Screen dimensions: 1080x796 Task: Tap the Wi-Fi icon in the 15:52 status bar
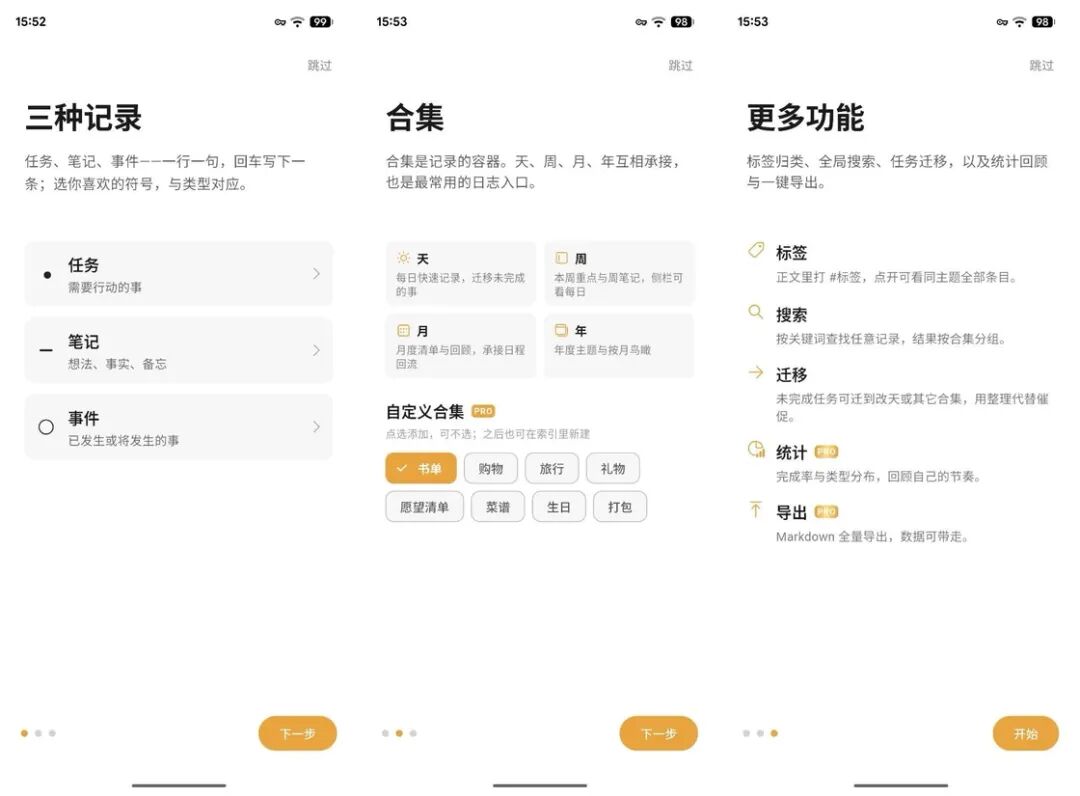[x=297, y=22]
